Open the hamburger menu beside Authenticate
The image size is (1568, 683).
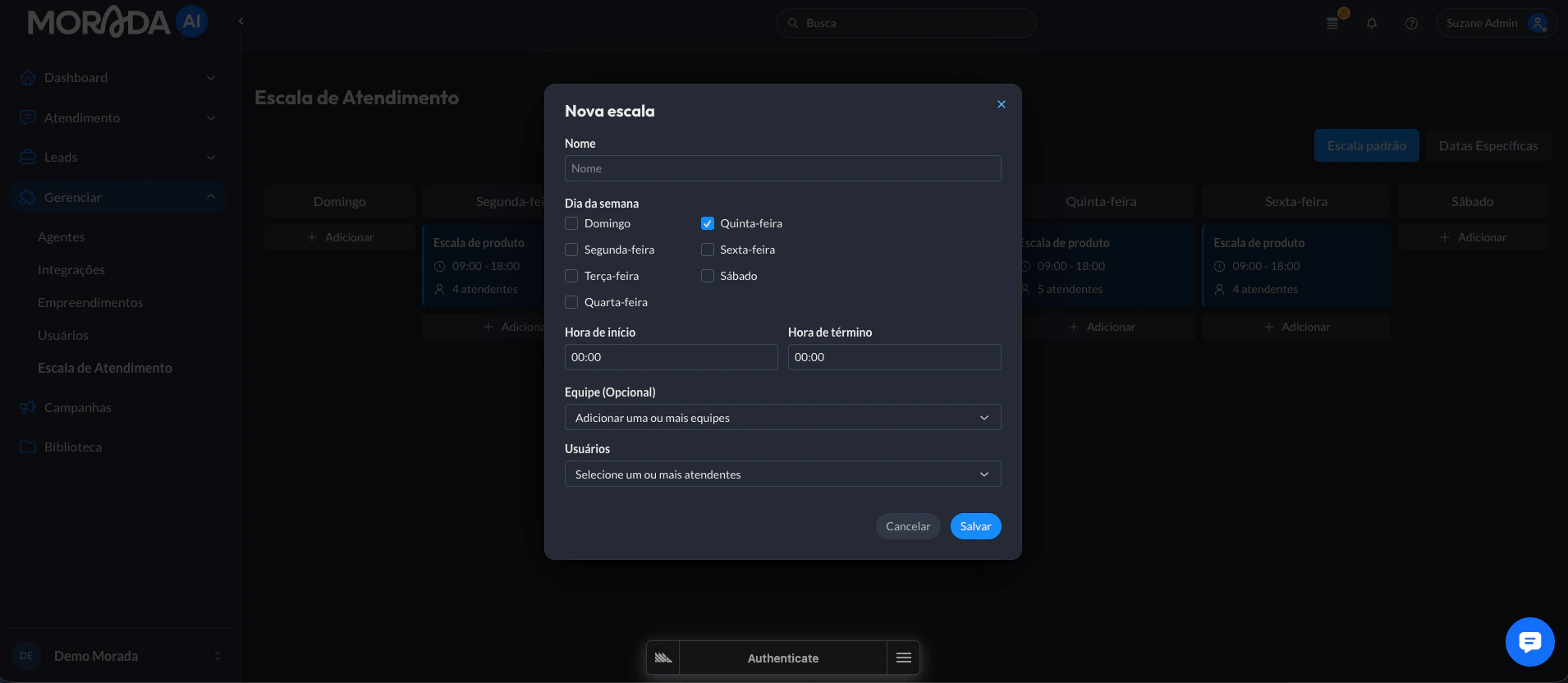click(x=903, y=658)
